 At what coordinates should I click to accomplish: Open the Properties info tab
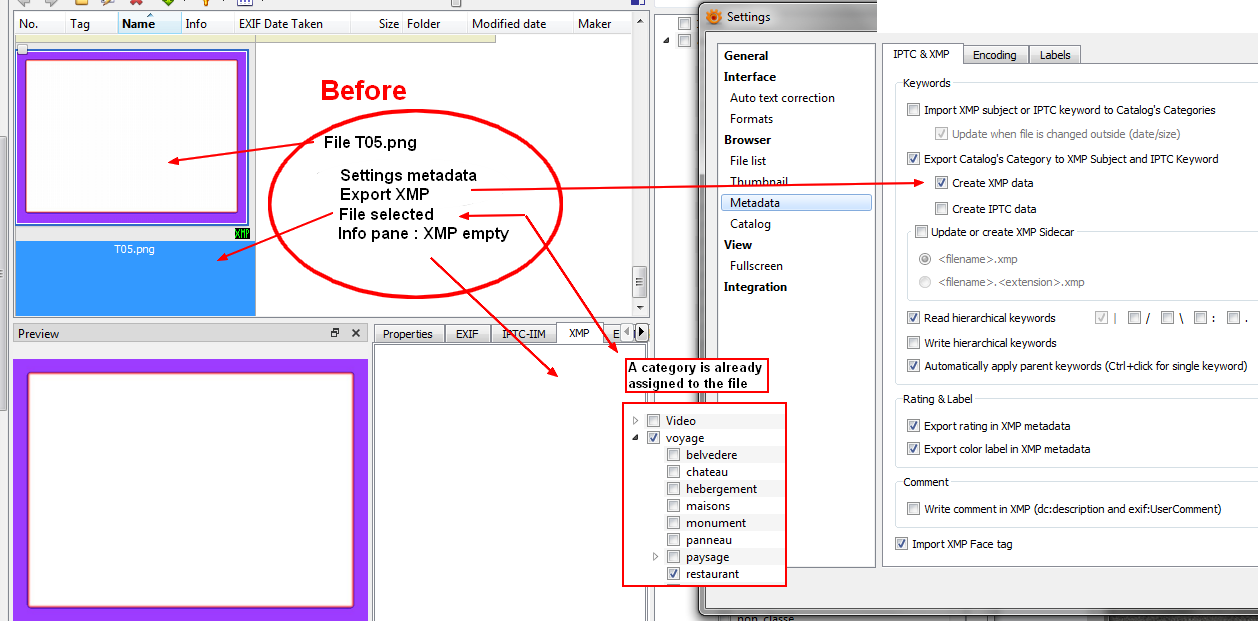(408, 333)
